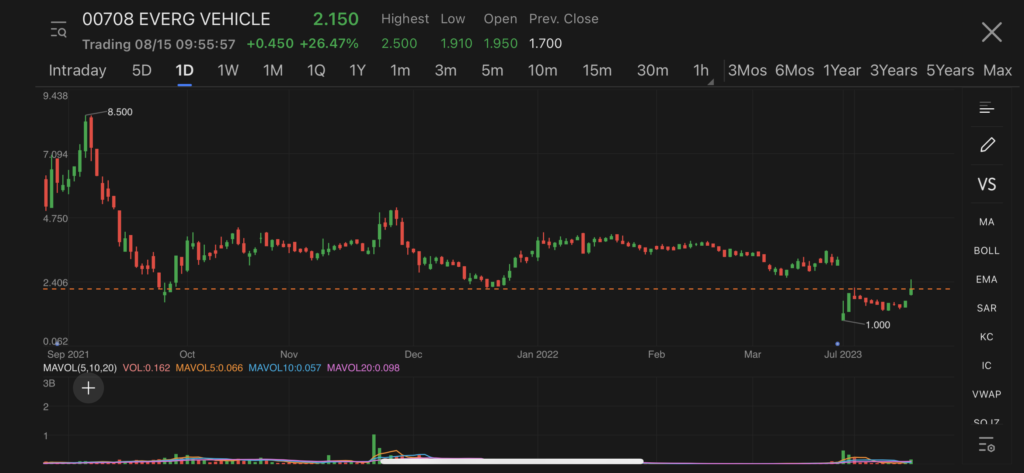Set range to 3Mos
Viewport: 1024px width, 473px height.
(x=747, y=71)
